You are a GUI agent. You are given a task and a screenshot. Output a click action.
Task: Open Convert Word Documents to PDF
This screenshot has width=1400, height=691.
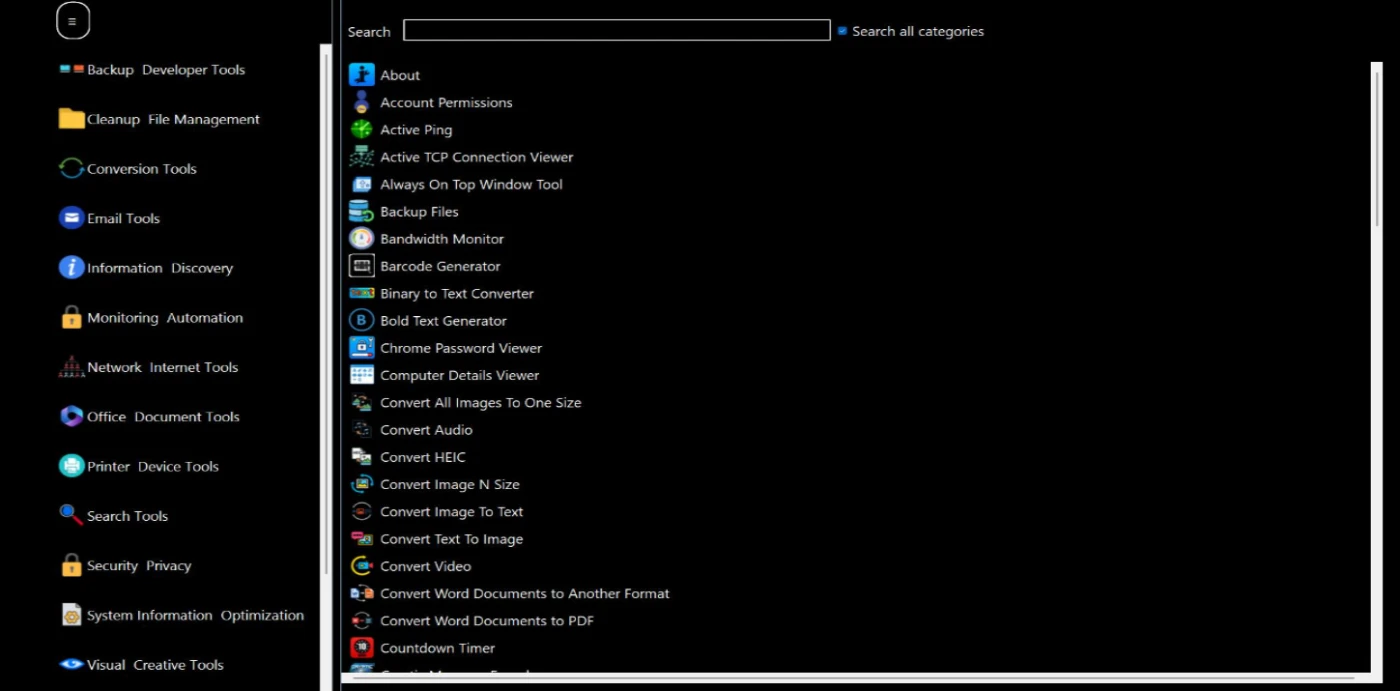486,621
